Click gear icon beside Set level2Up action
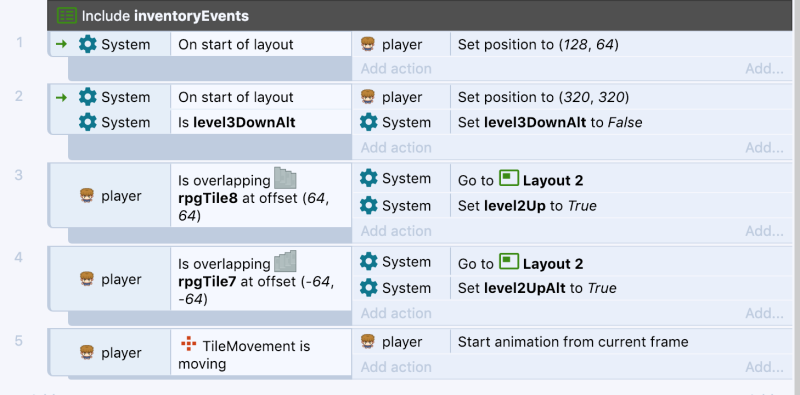Image resolution: width=800 pixels, height=395 pixels. [x=368, y=205]
